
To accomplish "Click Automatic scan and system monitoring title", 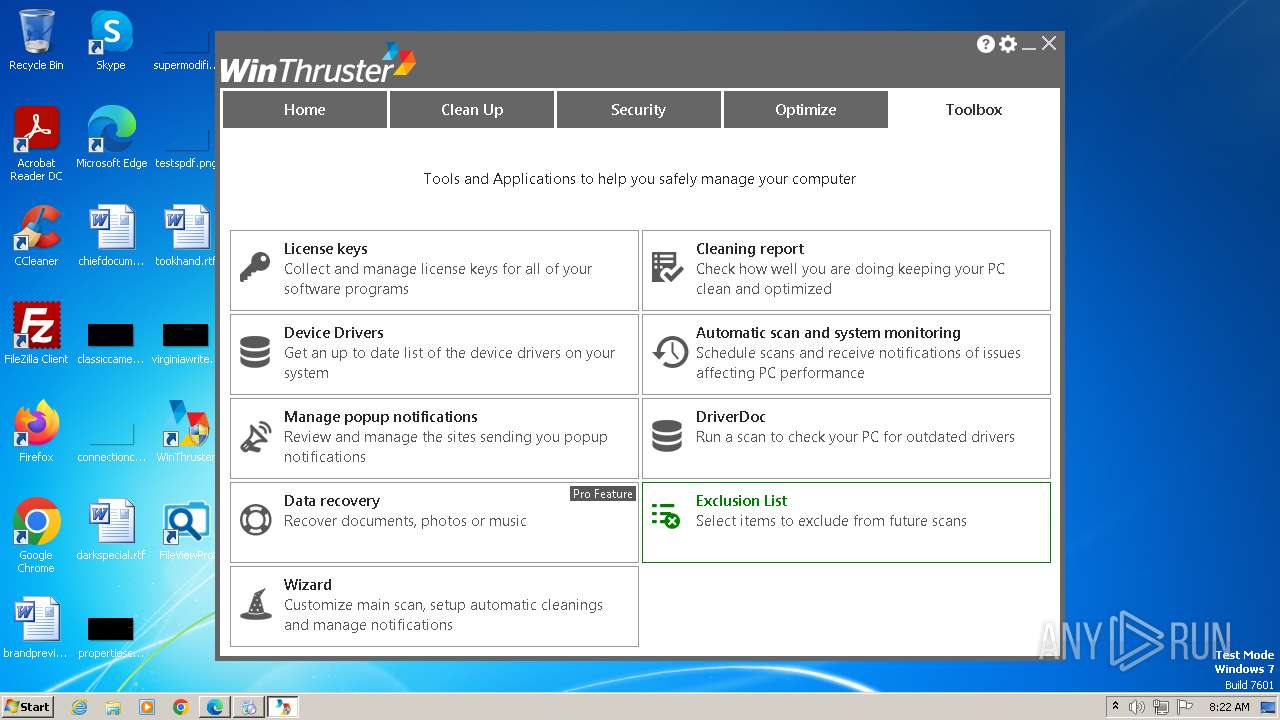I will (828, 333).
